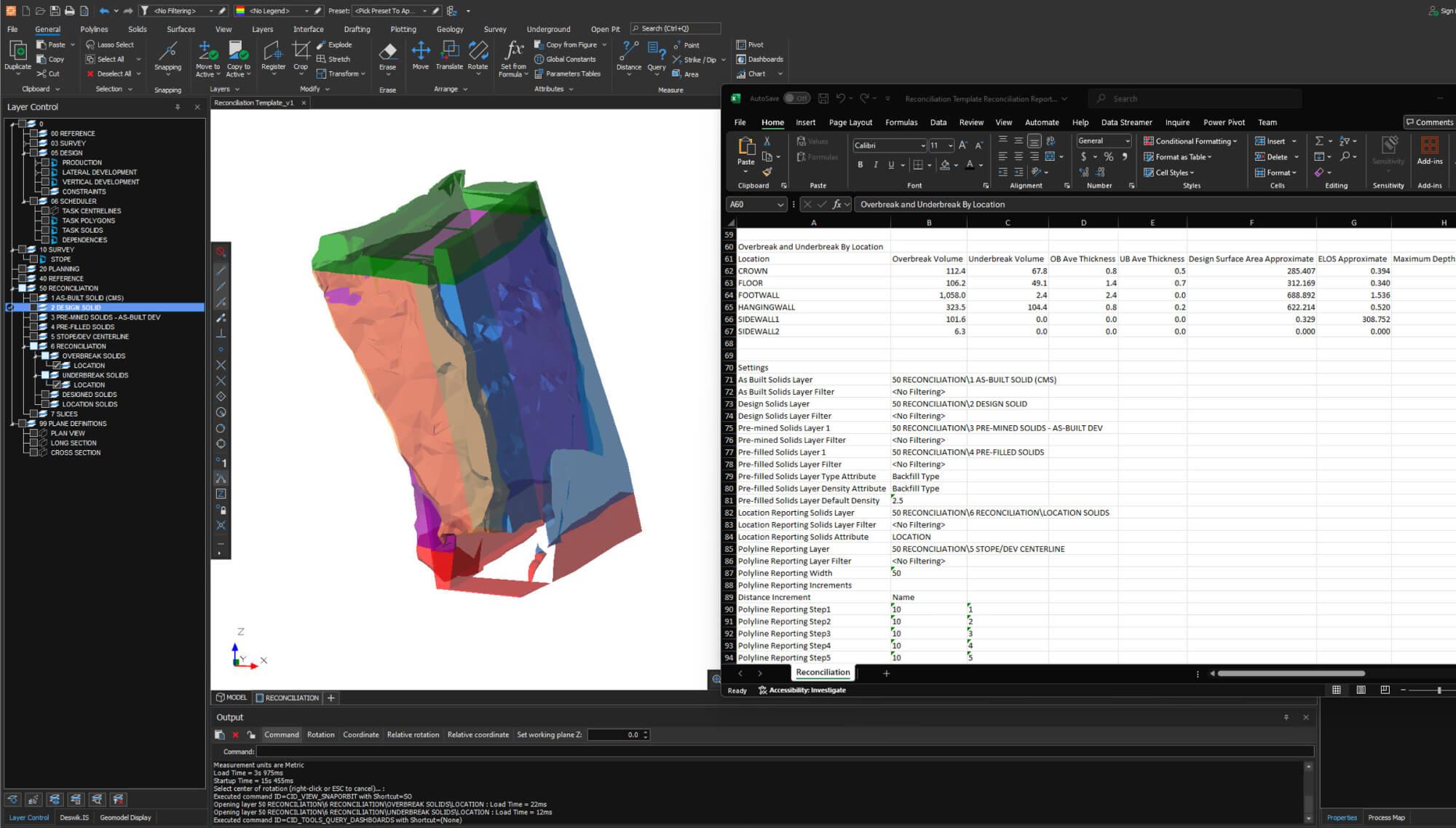Image resolution: width=1456 pixels, height=828 pixels.
Task: Uncheck LOCATION under UNDERBREAK SOLIDS
Action: point(57,385)
